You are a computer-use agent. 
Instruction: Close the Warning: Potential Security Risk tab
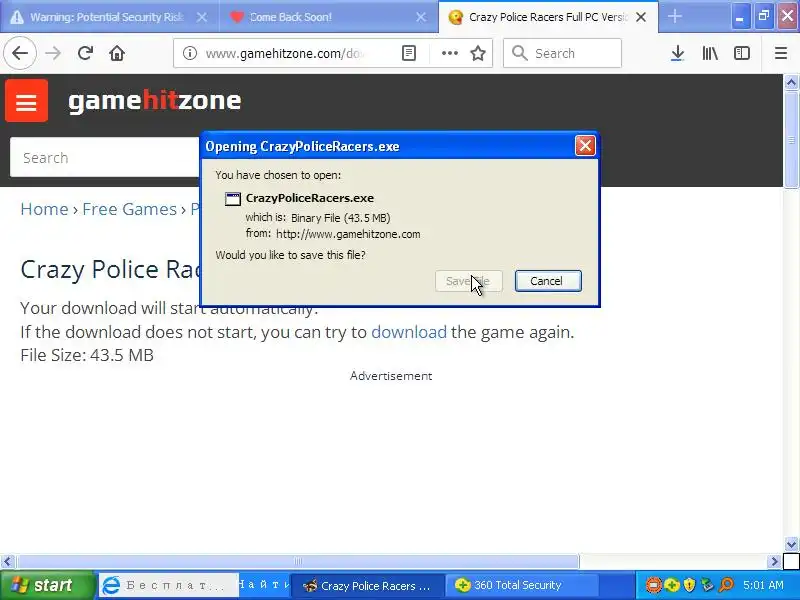pyautogui.click(x=202, y=17)
